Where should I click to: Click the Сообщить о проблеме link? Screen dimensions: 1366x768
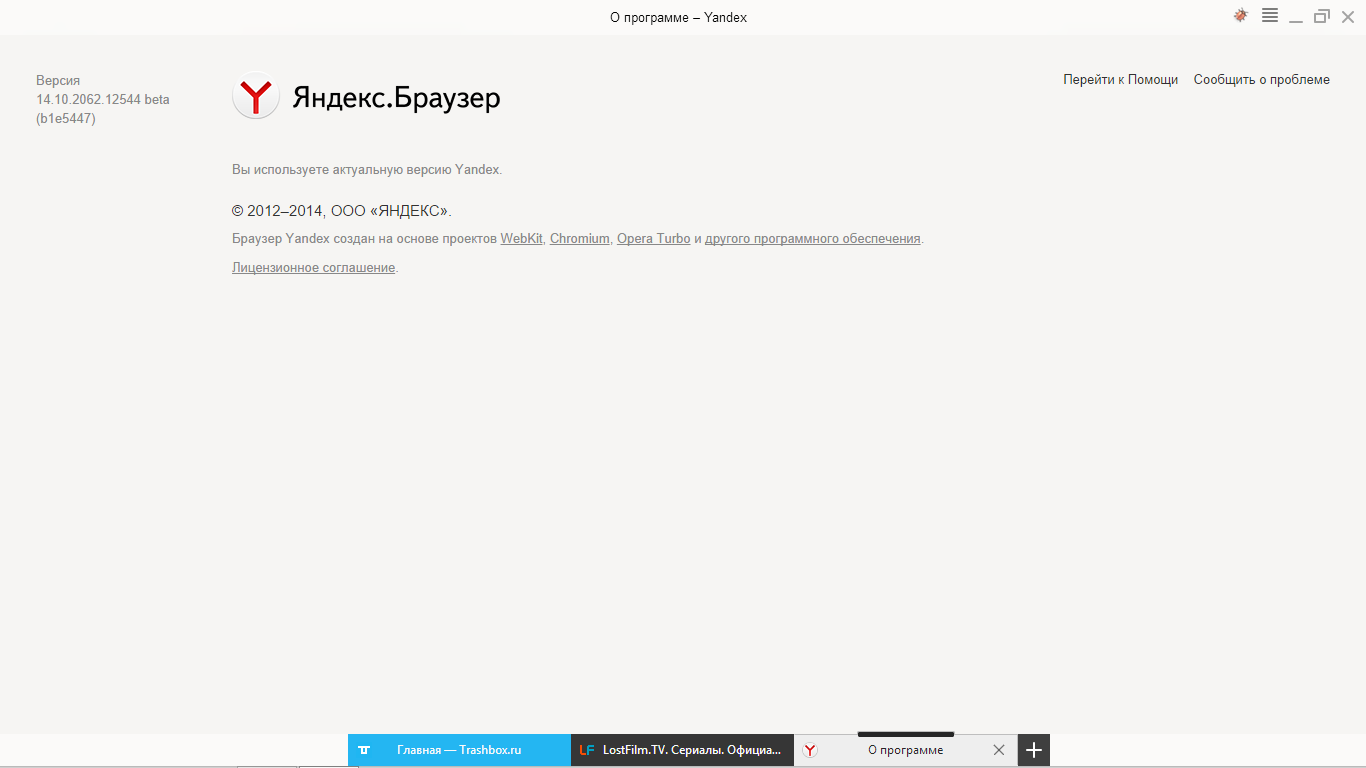1261,80
